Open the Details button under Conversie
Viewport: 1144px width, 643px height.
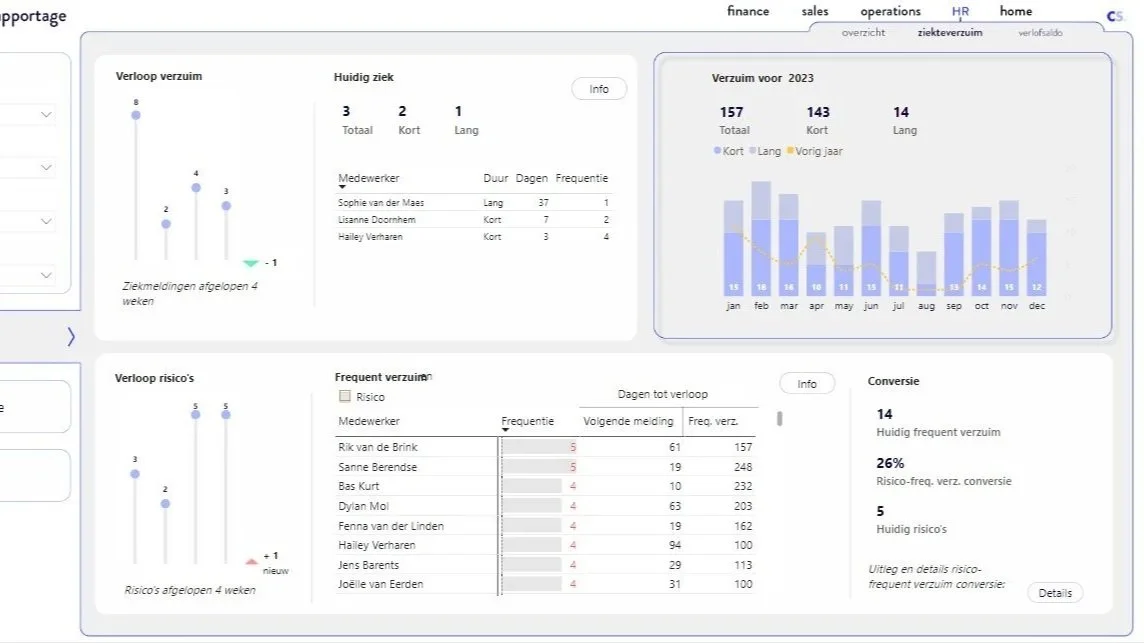click(x=1055, y=593)
